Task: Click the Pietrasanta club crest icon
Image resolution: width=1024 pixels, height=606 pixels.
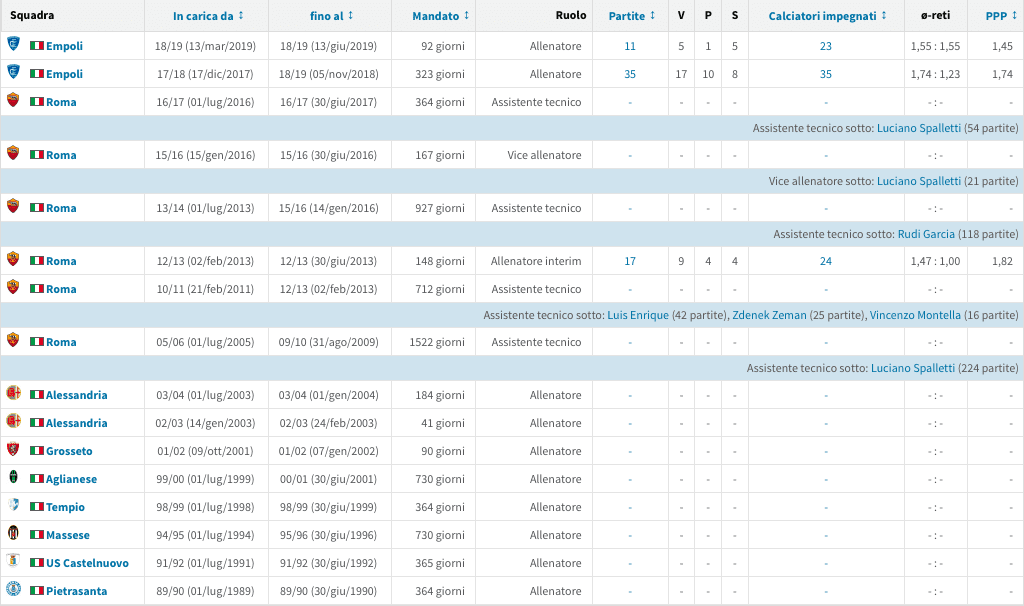Action: point(13,590)
